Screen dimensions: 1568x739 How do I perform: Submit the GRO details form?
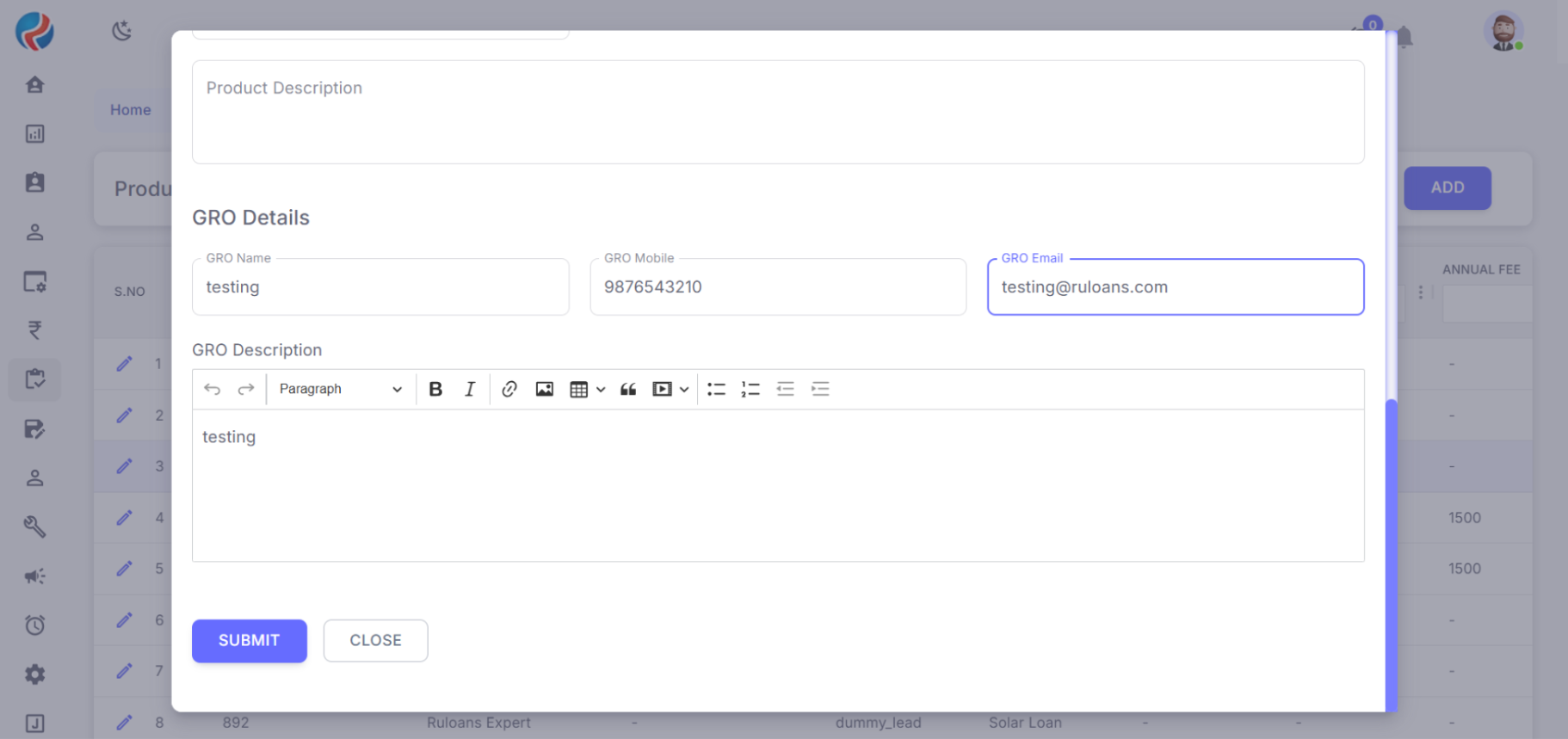[249, 641]
